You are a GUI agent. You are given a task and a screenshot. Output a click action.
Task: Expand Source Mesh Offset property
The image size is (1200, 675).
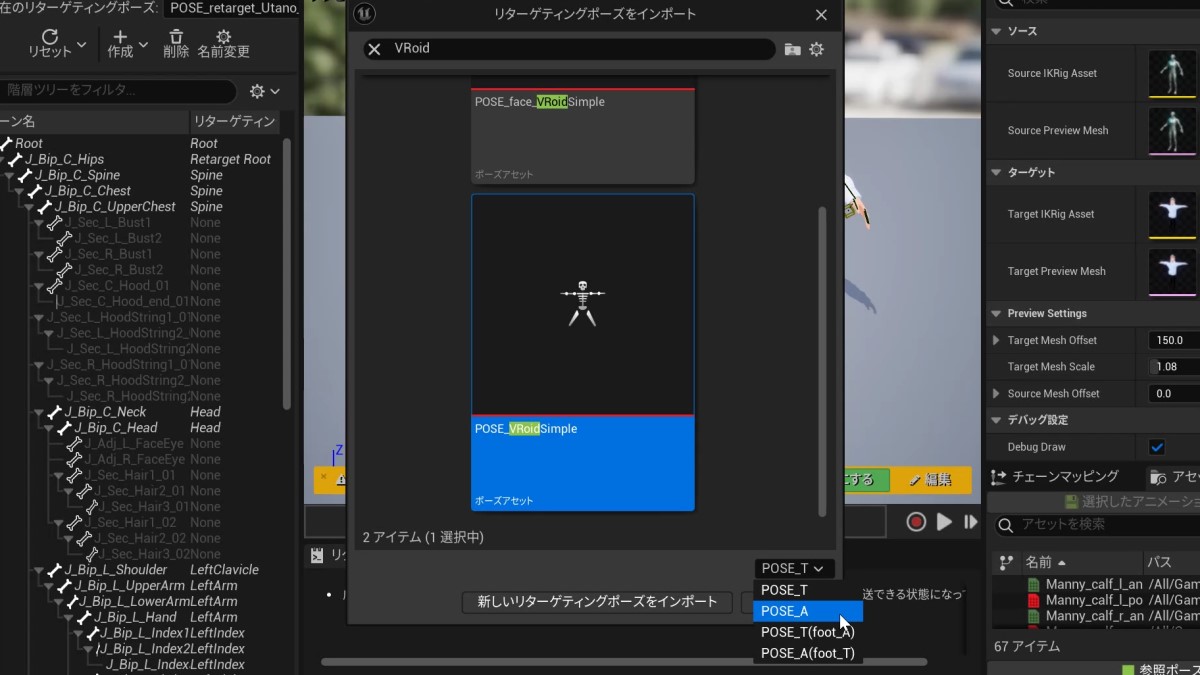[996, 394]
